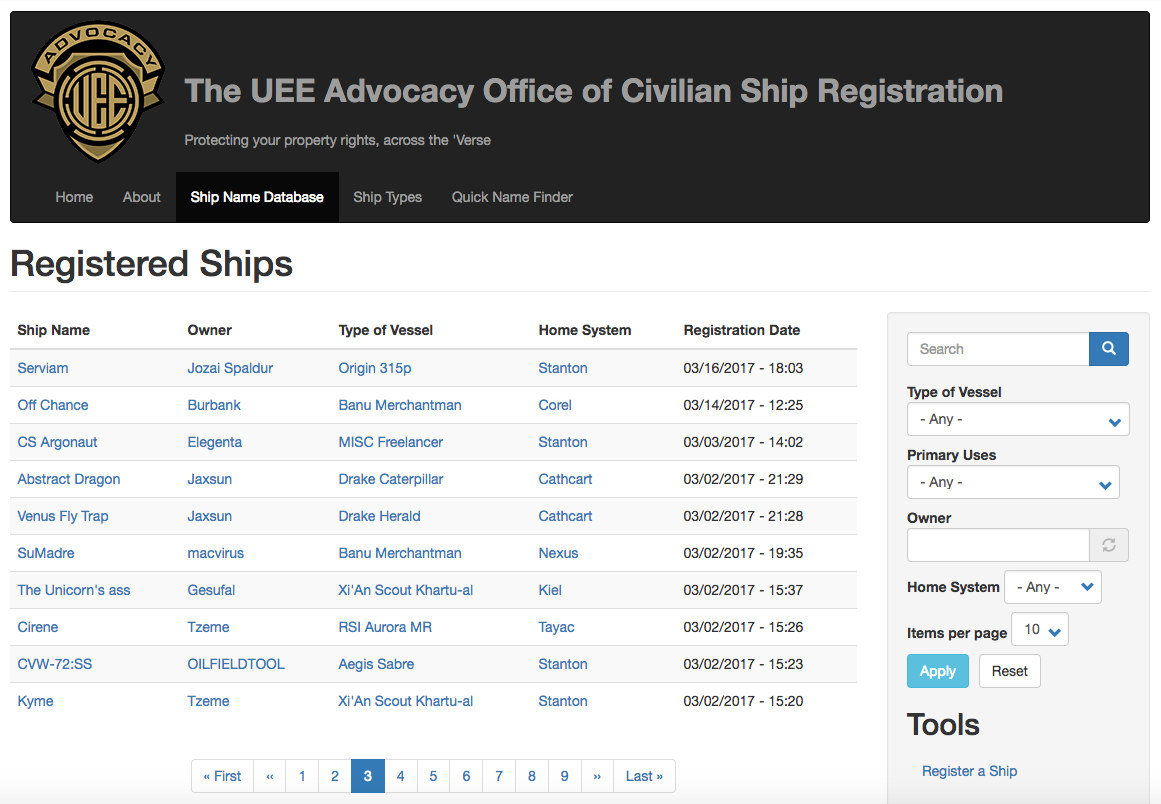1161x804 pixels.
Task: Go to previous page using the ‹ arrow
Action: pos(269,776)
